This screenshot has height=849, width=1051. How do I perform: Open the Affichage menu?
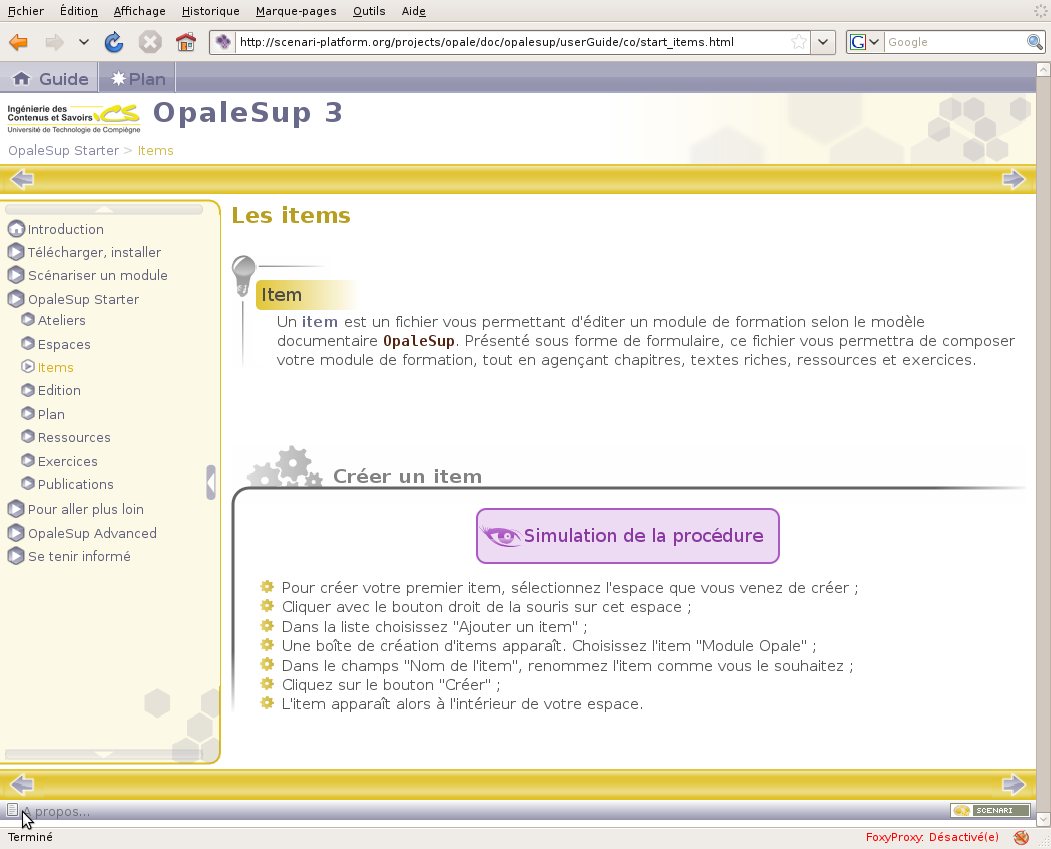139,11
